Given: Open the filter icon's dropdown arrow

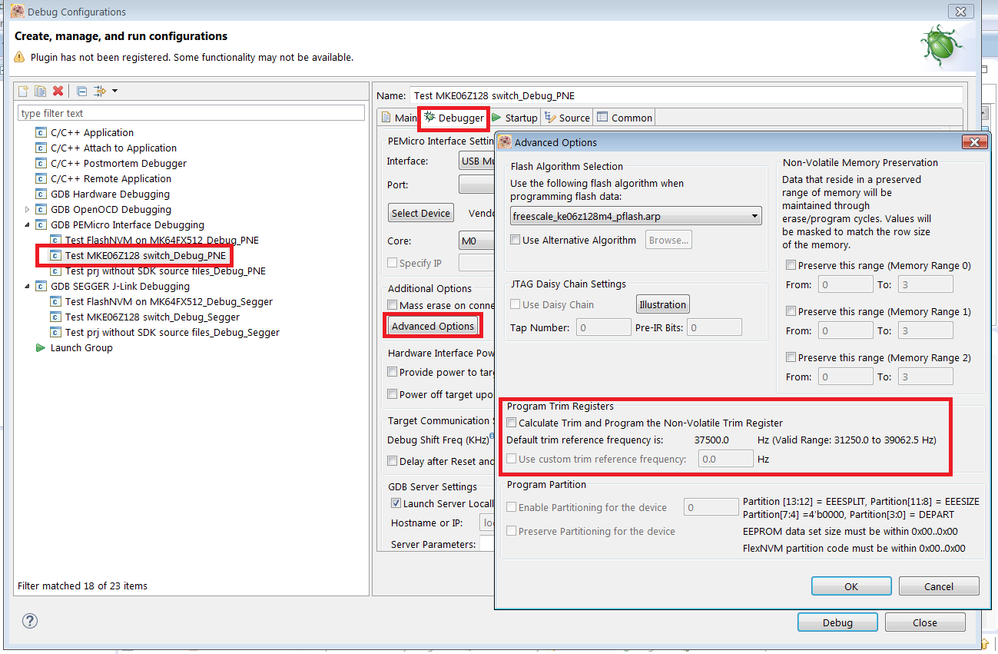Looking at the screenshot, I should coord(115,91).
